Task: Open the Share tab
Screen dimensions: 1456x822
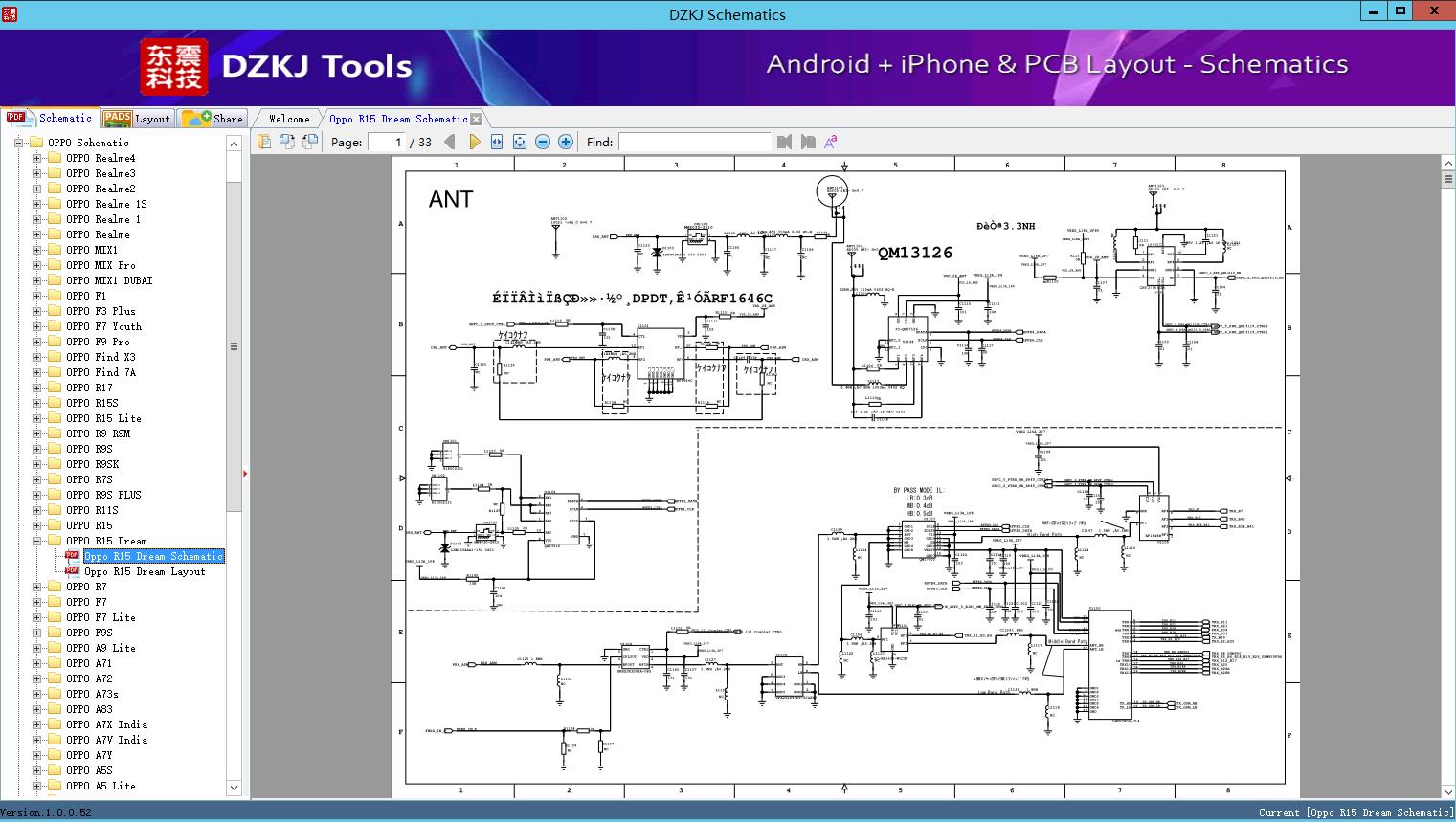Action: [x=213, y=119]
